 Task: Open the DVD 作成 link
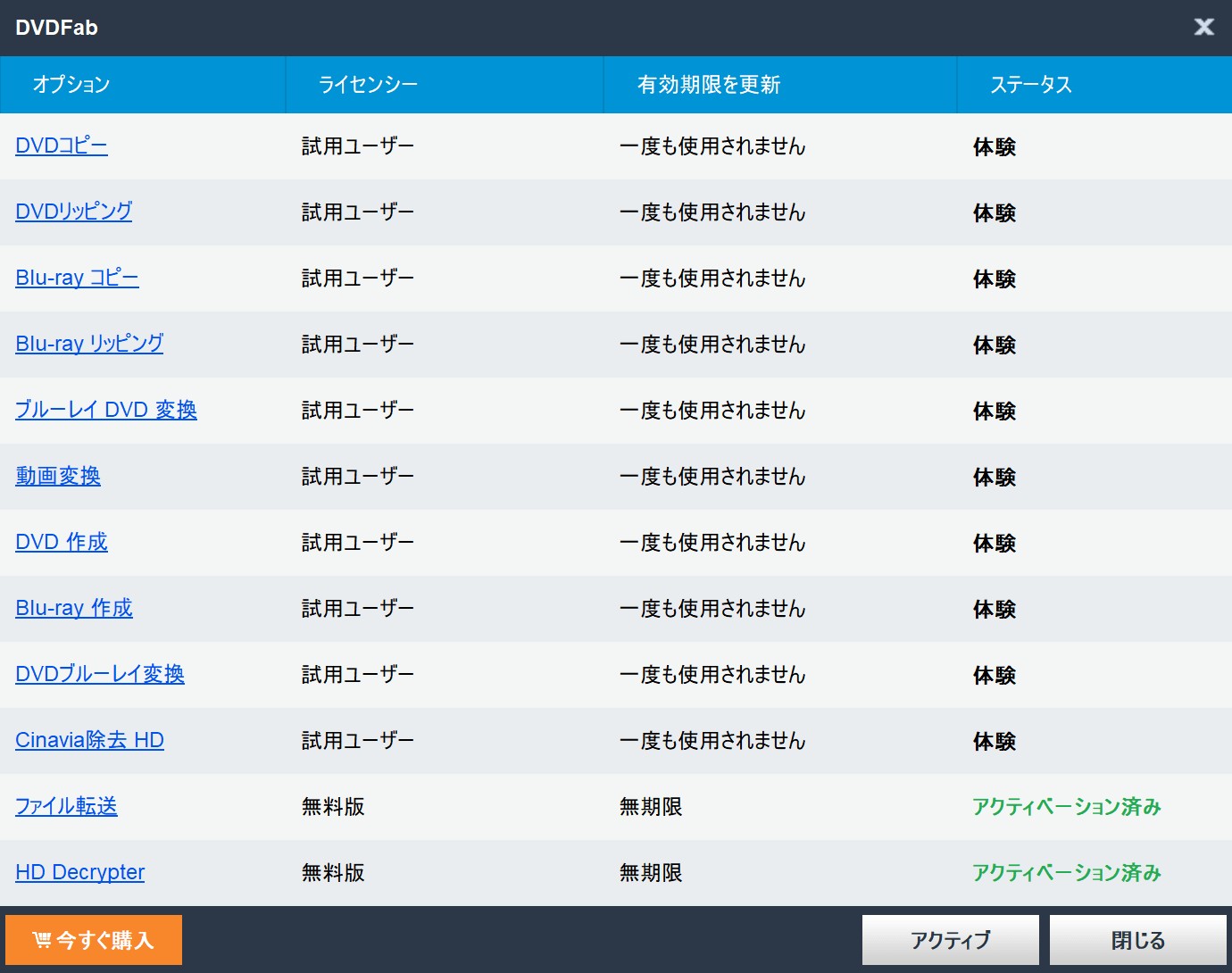click(62, 542)
